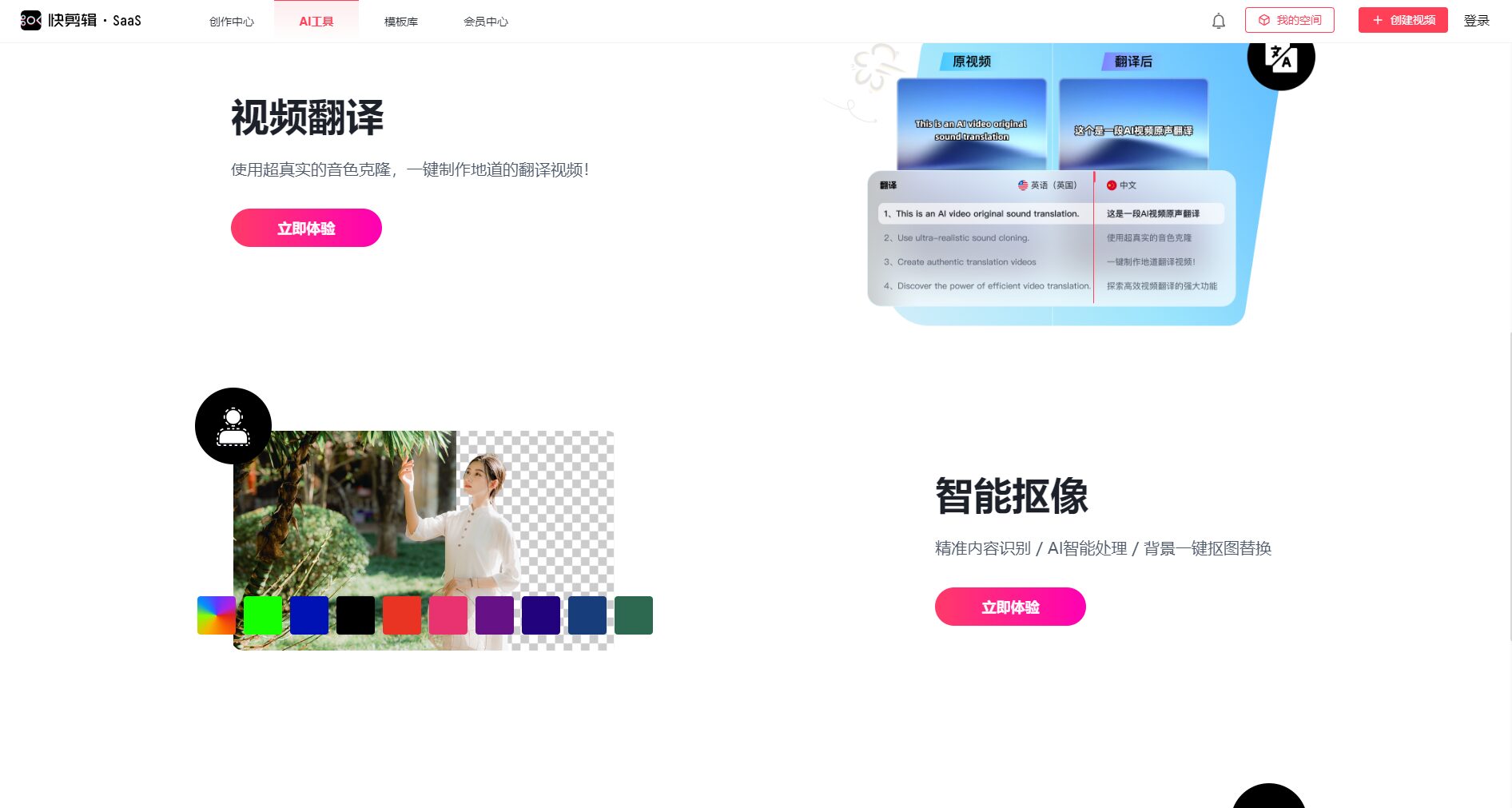Click the 智能抠像 heading
Screen dimensions: 1512x808
point(1012,496)
